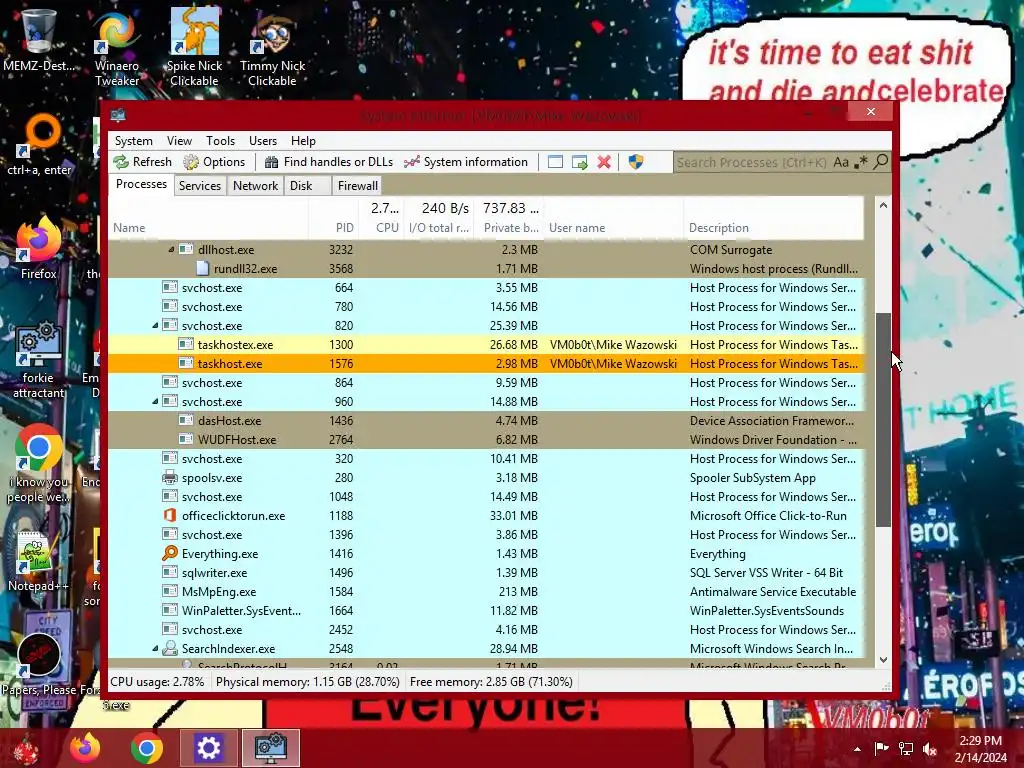Click the forkie attractant desktop icon
This screenshot has height=768, width=1024.
[39, 359]
